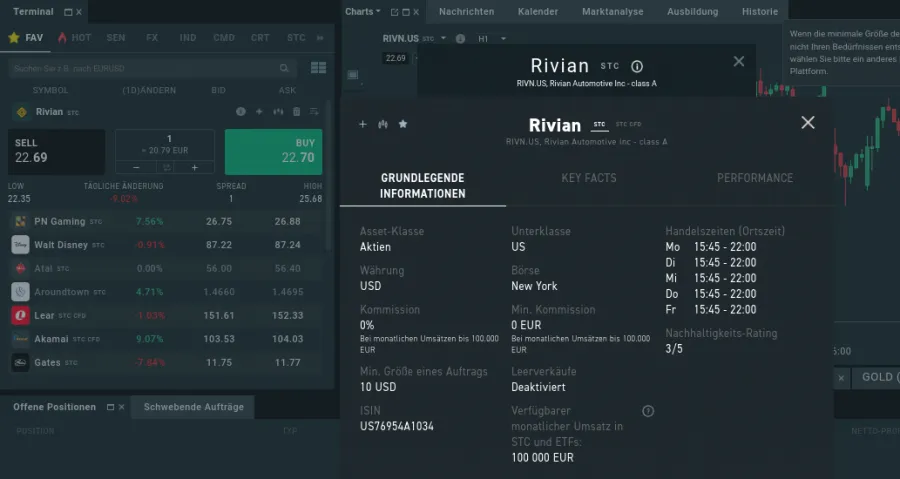Open the Ausbildung tab
This screenshot has height=479, width=900.
[692, 11]
